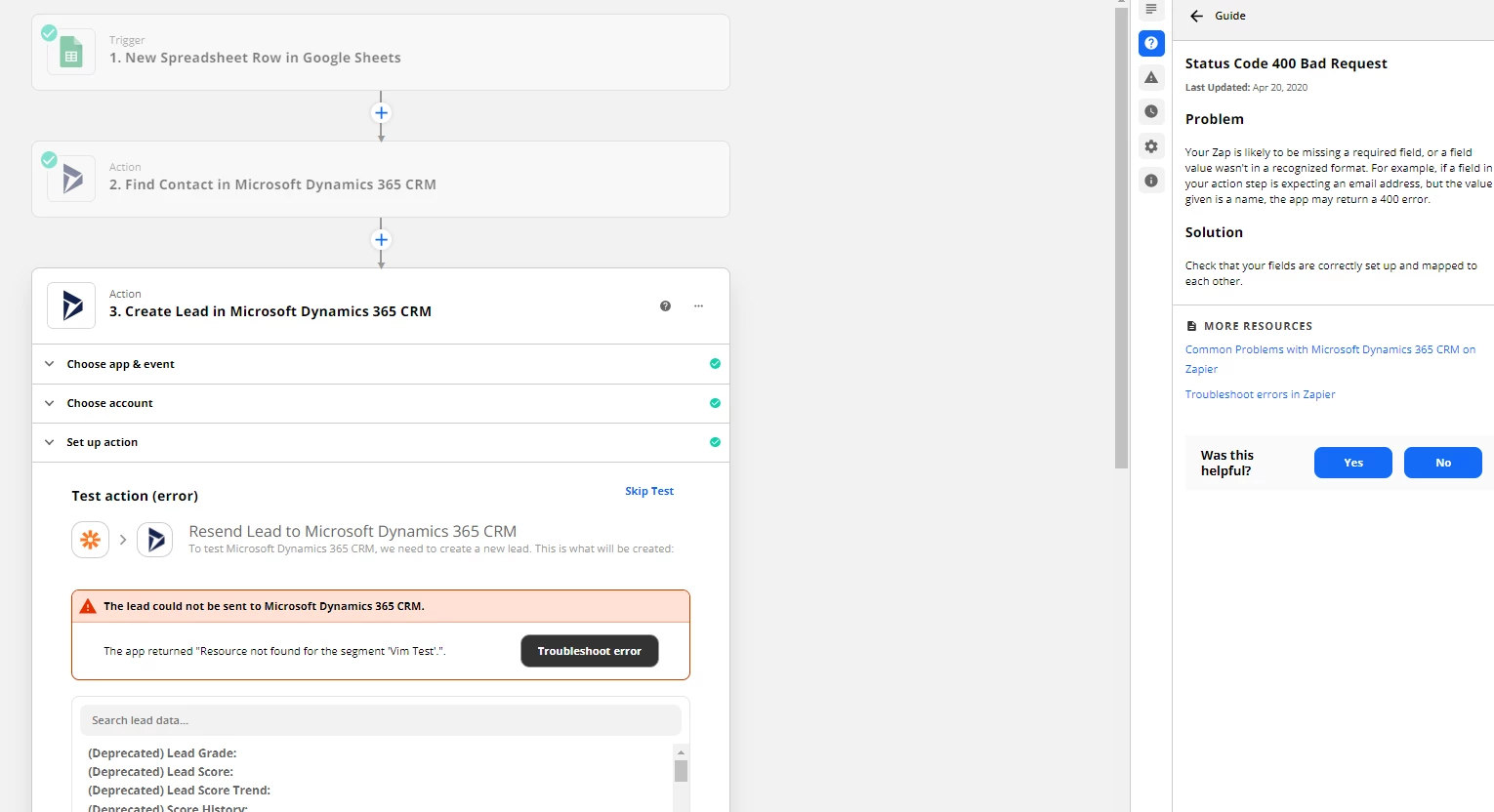Open the warning triangle issues panel
The height and width of the screenshot is (812, 1494).
(1151, 77)
